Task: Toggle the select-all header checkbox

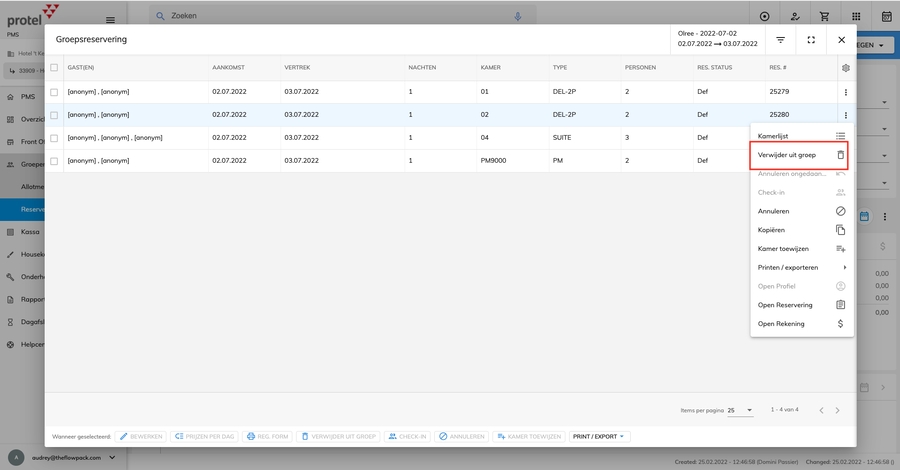Action: (54, 68)
